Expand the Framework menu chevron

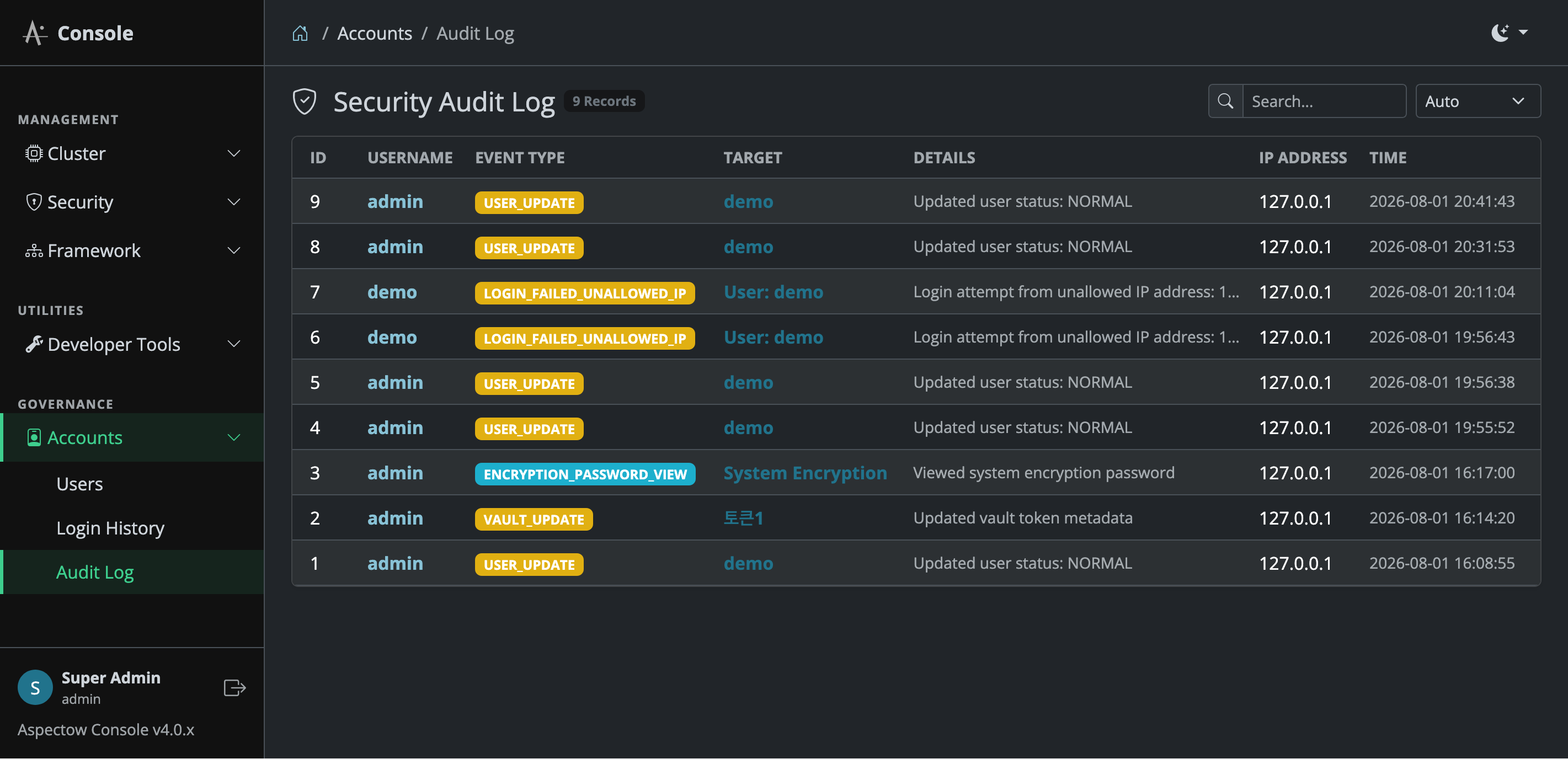coord(234,250)
